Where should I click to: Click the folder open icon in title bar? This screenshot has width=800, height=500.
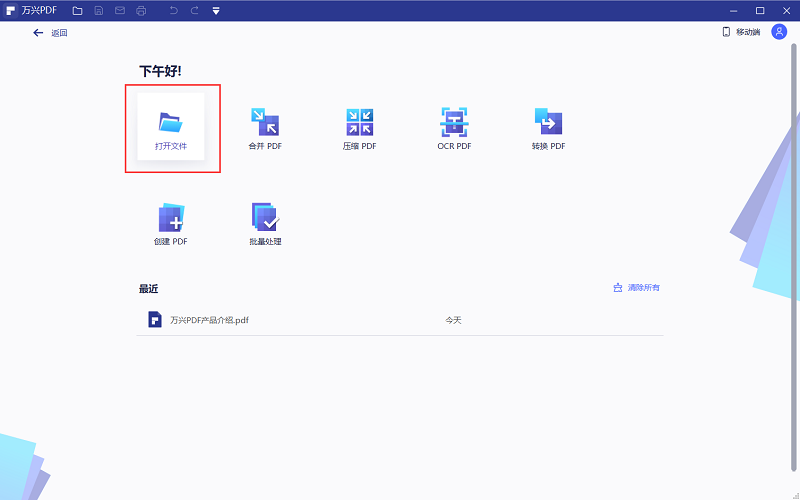coord(77,10)
